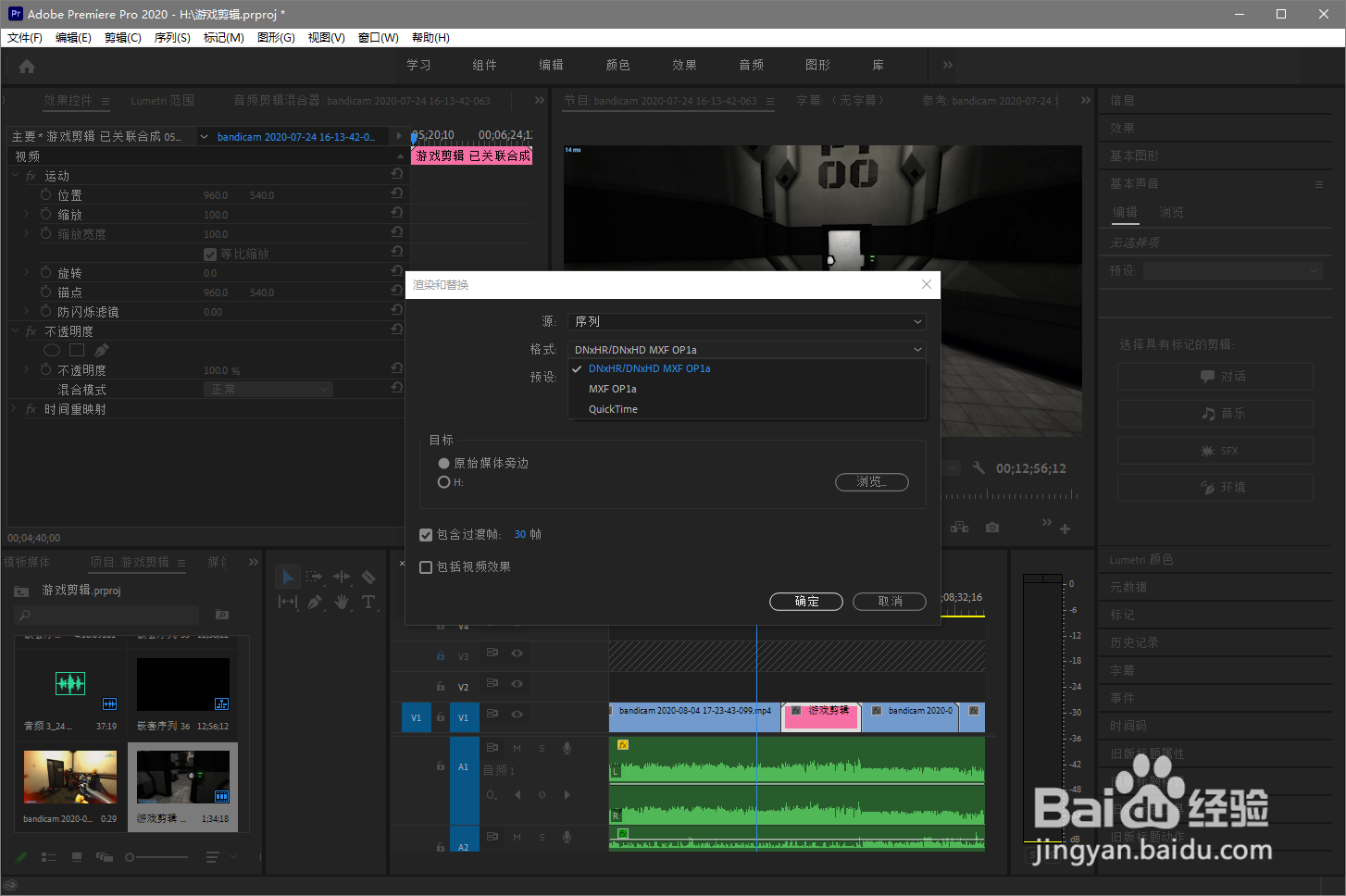Select the Pen tool
Image resolution: width=1346 pixels, height=896 pixels.
[315, 602]
